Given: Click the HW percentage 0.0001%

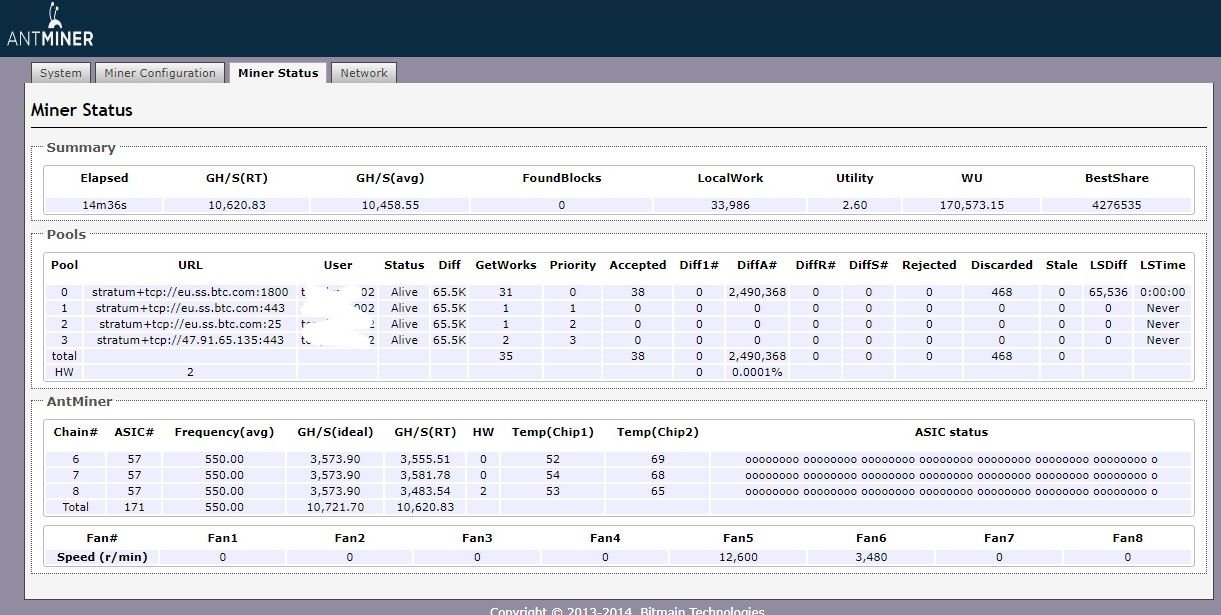Looking at the screenshot, I should (757, 372).
